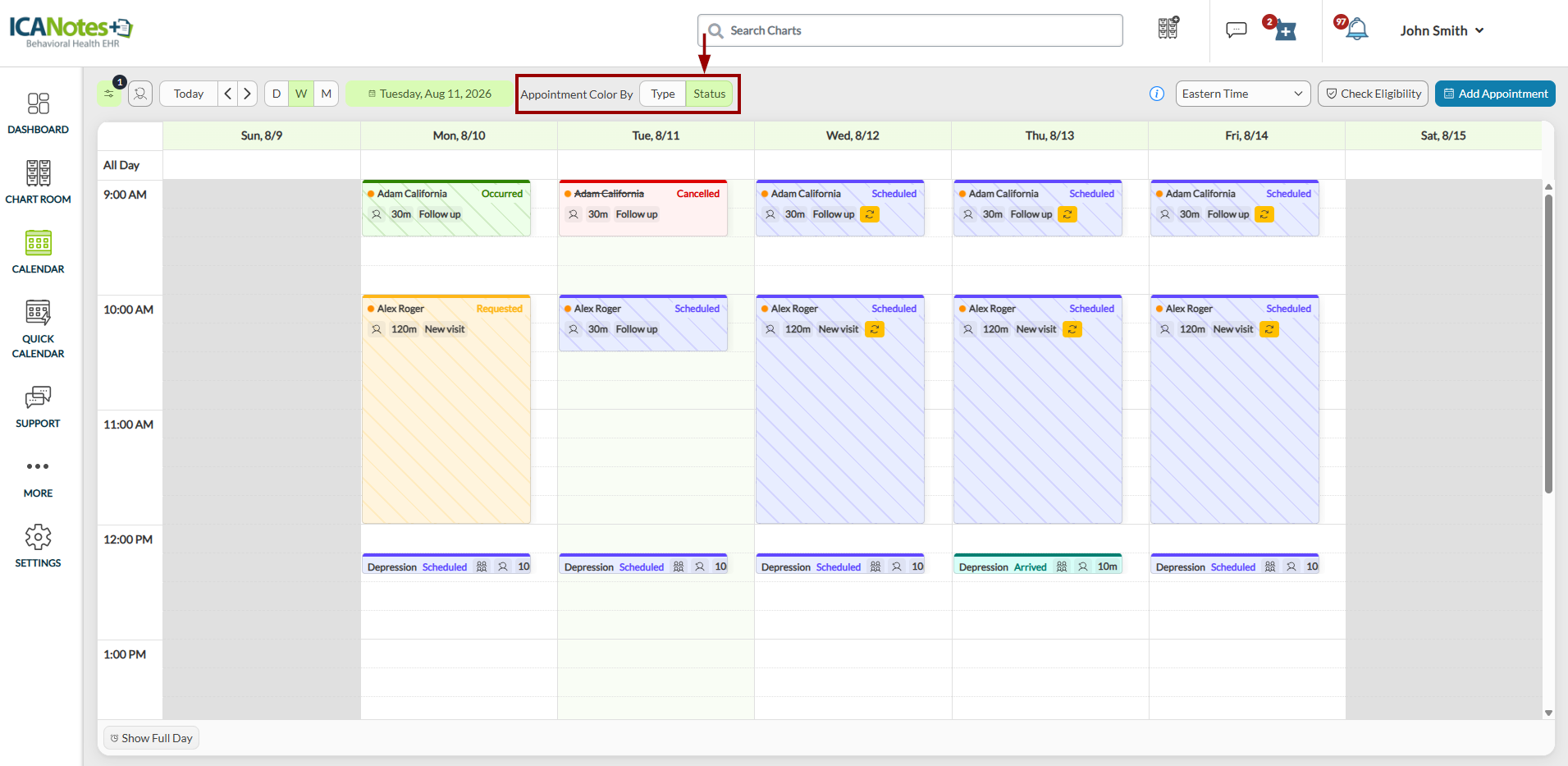Select the Mon, 8/10 day header
This screenshot has height=766, width=1568.
tap(459, 135)
